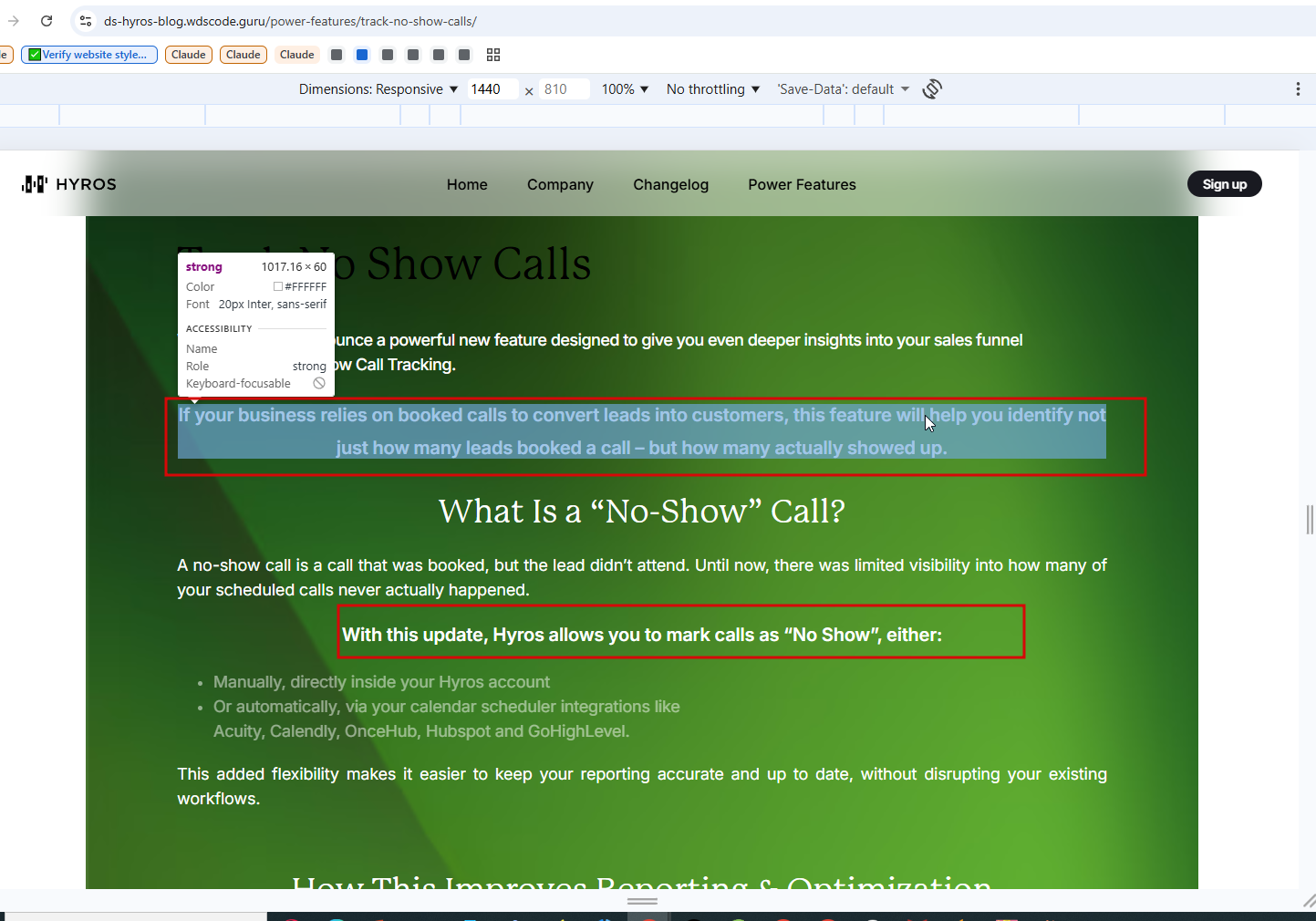Edit the viewport height field showing 810

coord(564,89)
